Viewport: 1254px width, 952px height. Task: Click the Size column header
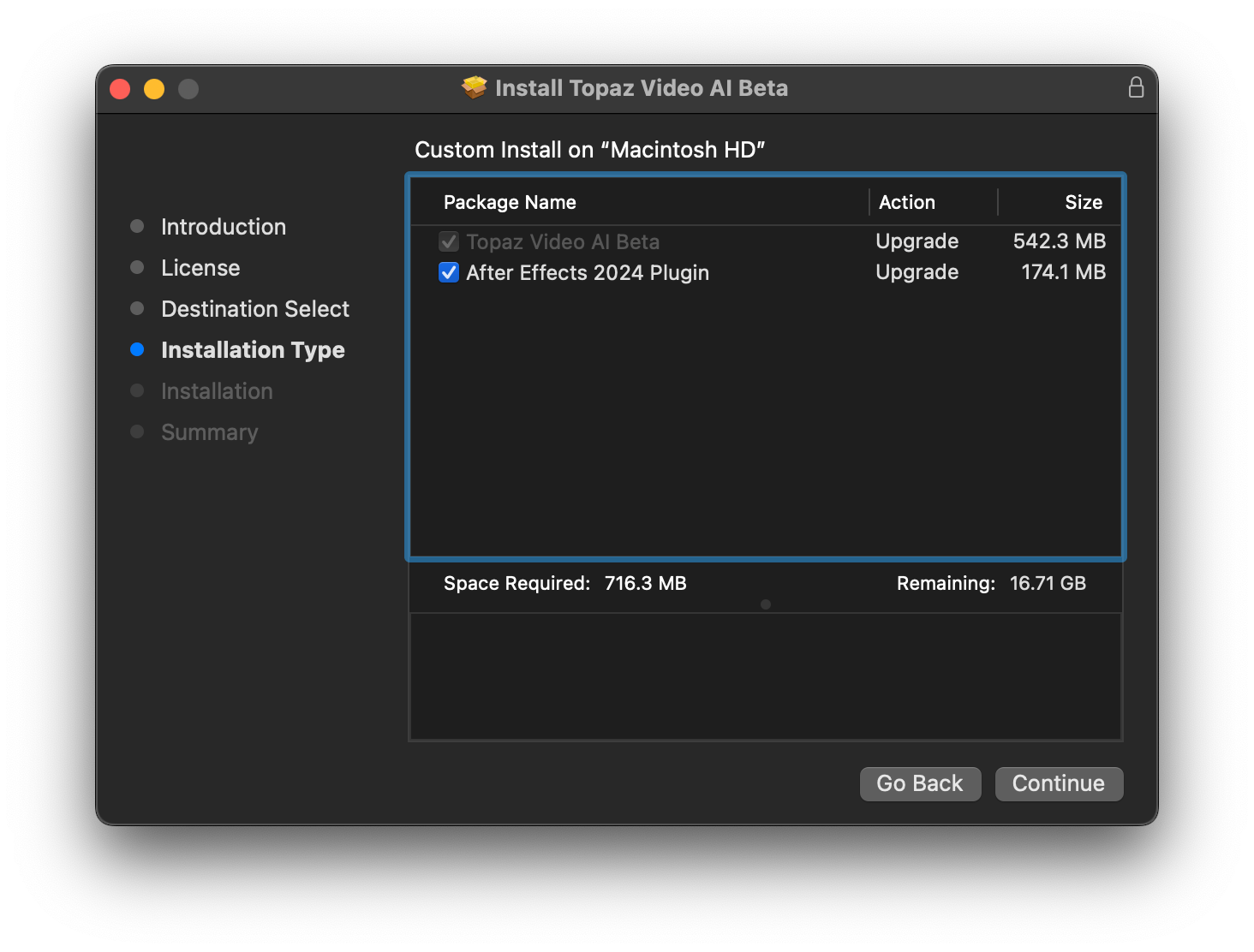[x=1083, y=202]
